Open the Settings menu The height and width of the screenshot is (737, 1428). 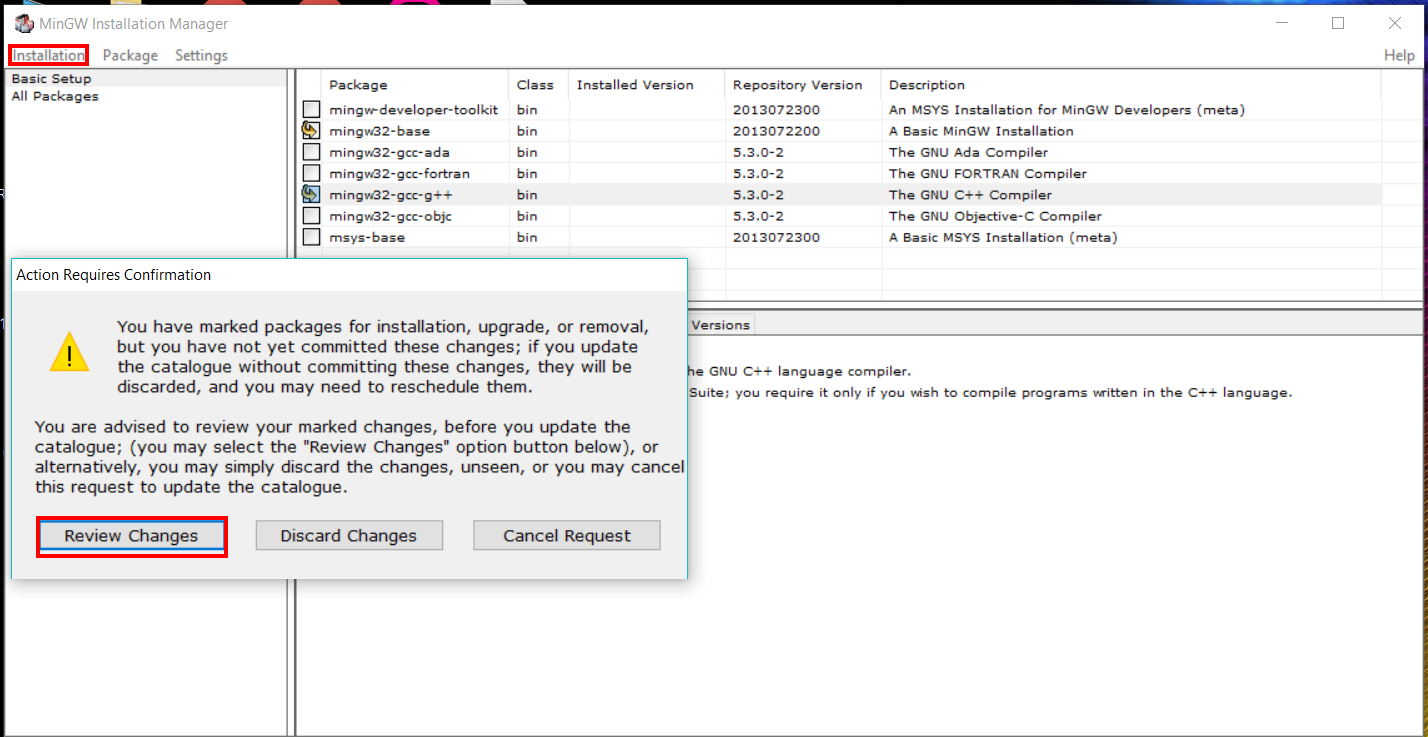coord(200,55)
